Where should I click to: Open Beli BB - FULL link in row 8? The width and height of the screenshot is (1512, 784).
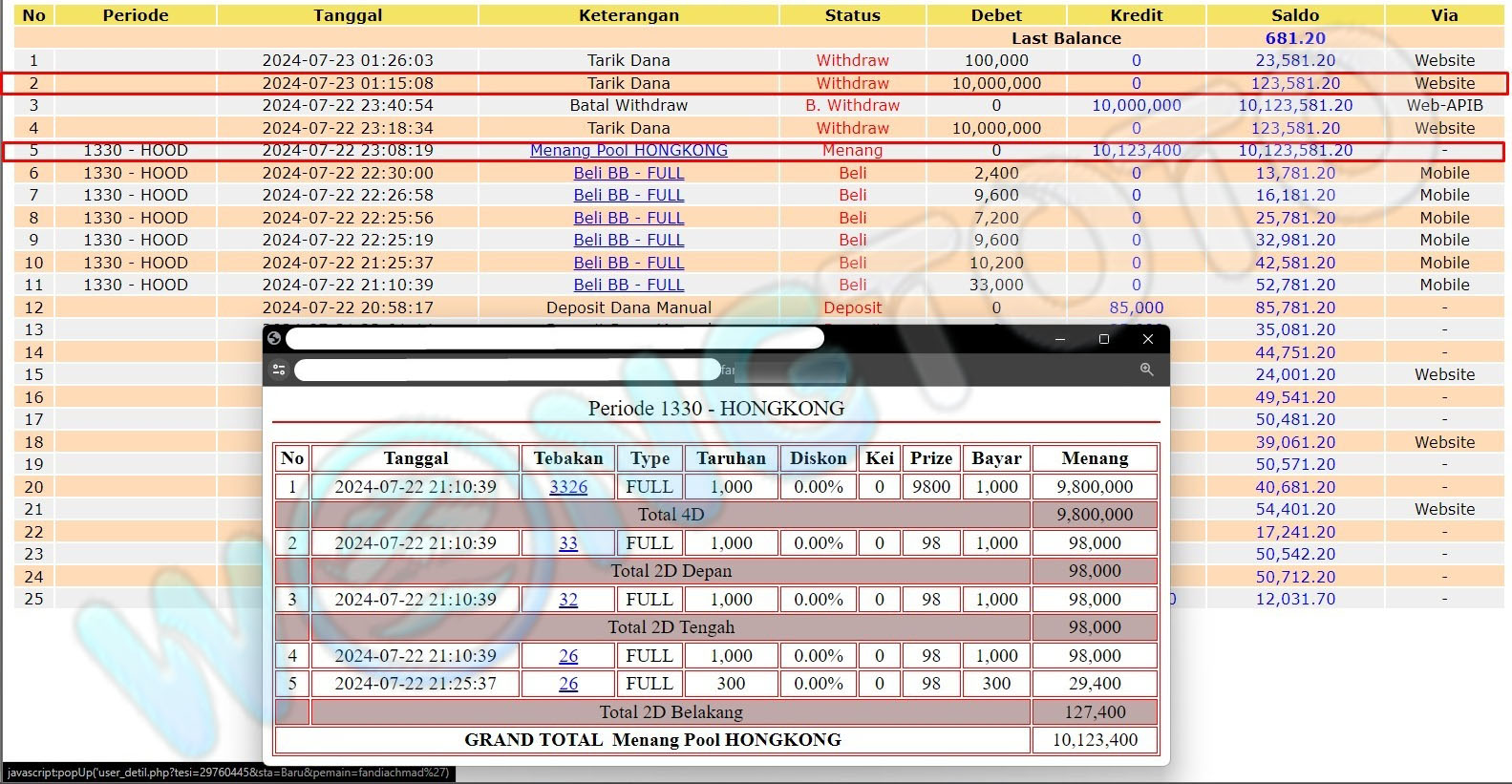click(x=628, y=218)
